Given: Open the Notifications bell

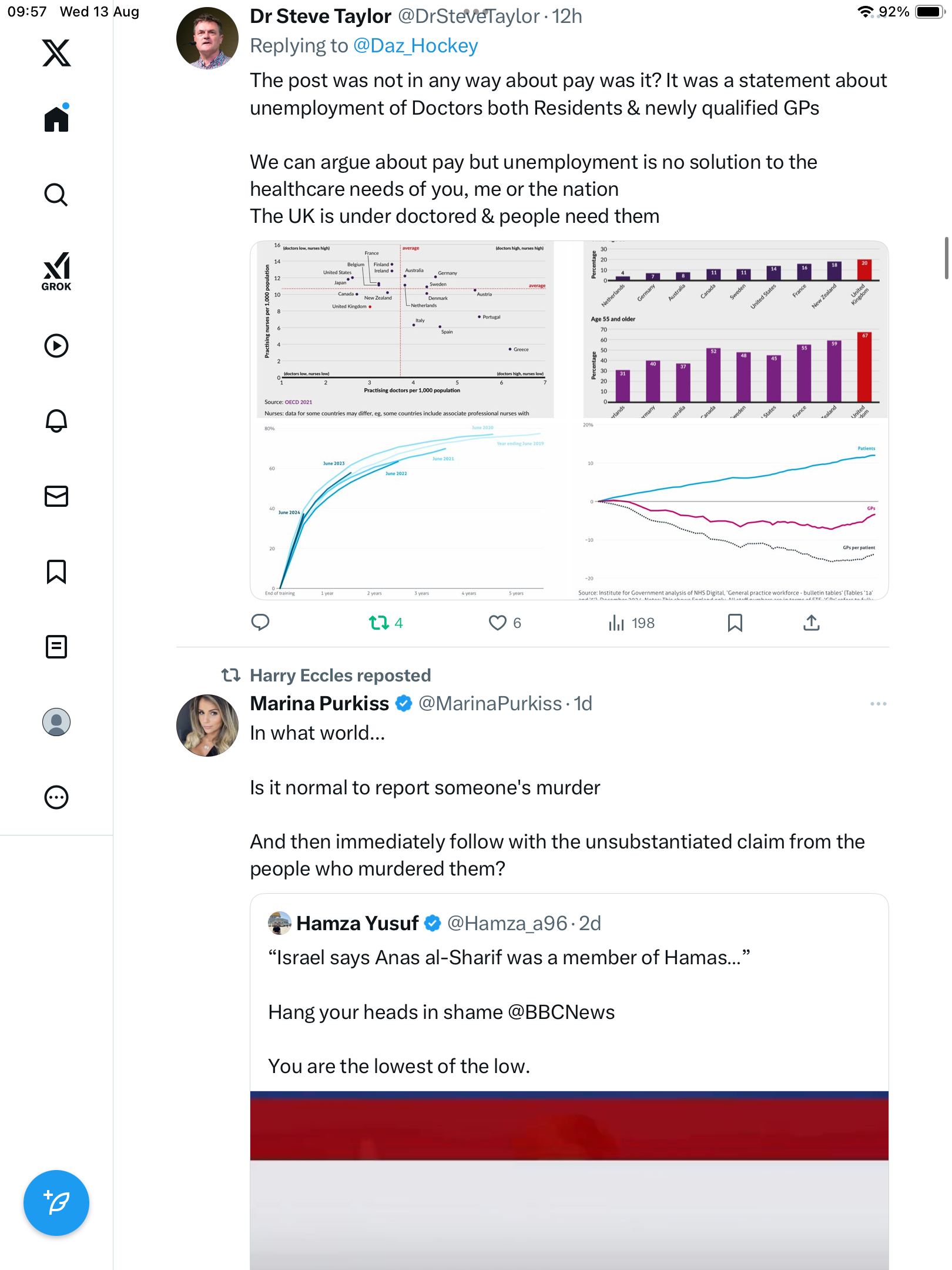Looking at the screenshot, I should 56,421.
